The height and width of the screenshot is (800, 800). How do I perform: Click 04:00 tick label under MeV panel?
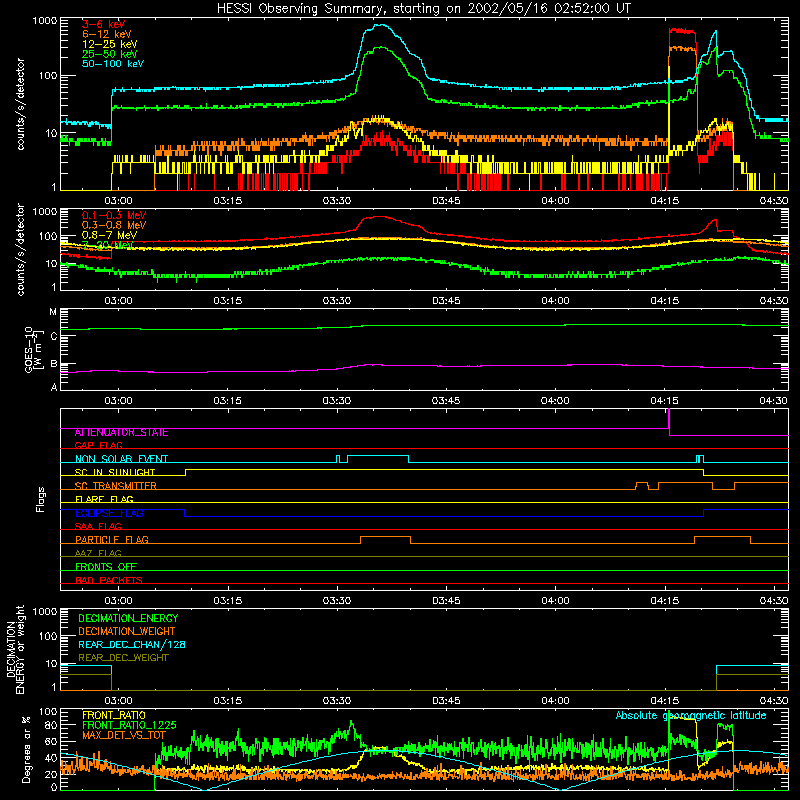(x=555, y=301)
